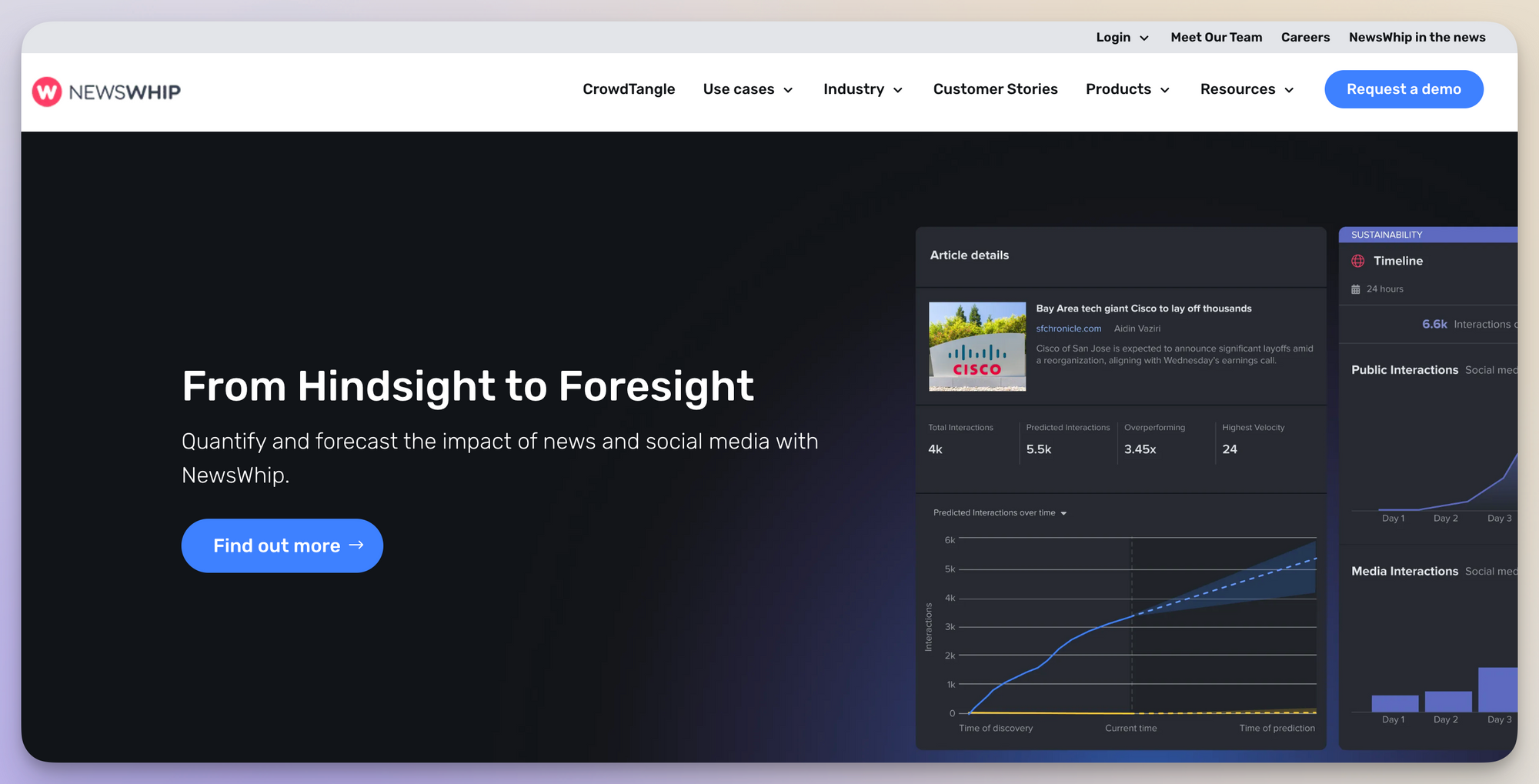This screenshot has width=1539, height=784.
Task: Click the SUSTAINABILITY label bar
Action: [1427, 235]
